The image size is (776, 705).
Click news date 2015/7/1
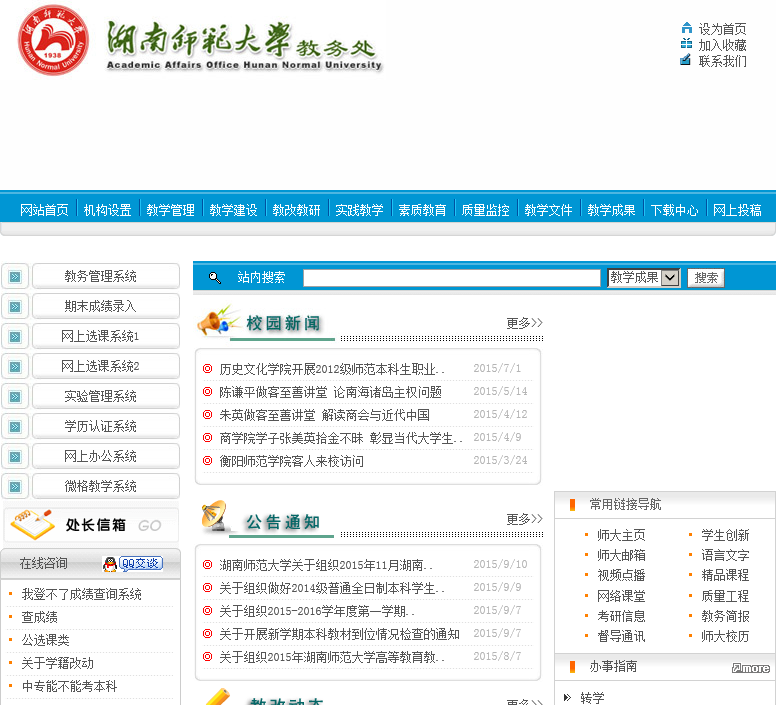(497, 368)
